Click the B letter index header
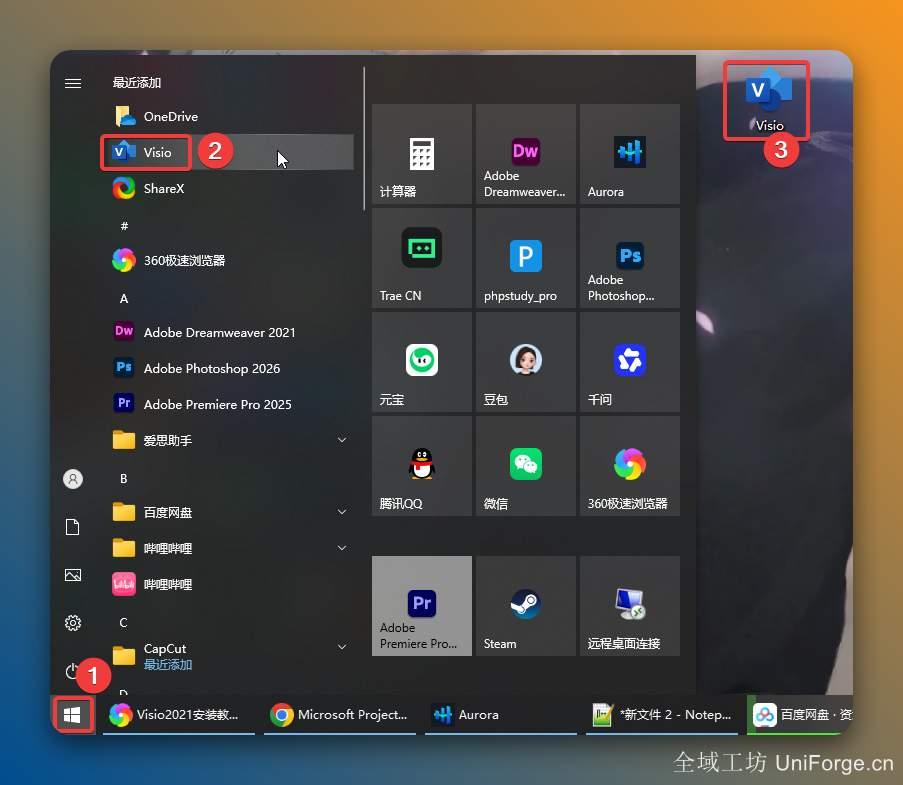Viewport: 903px width, 785px height. coord(124,479)
